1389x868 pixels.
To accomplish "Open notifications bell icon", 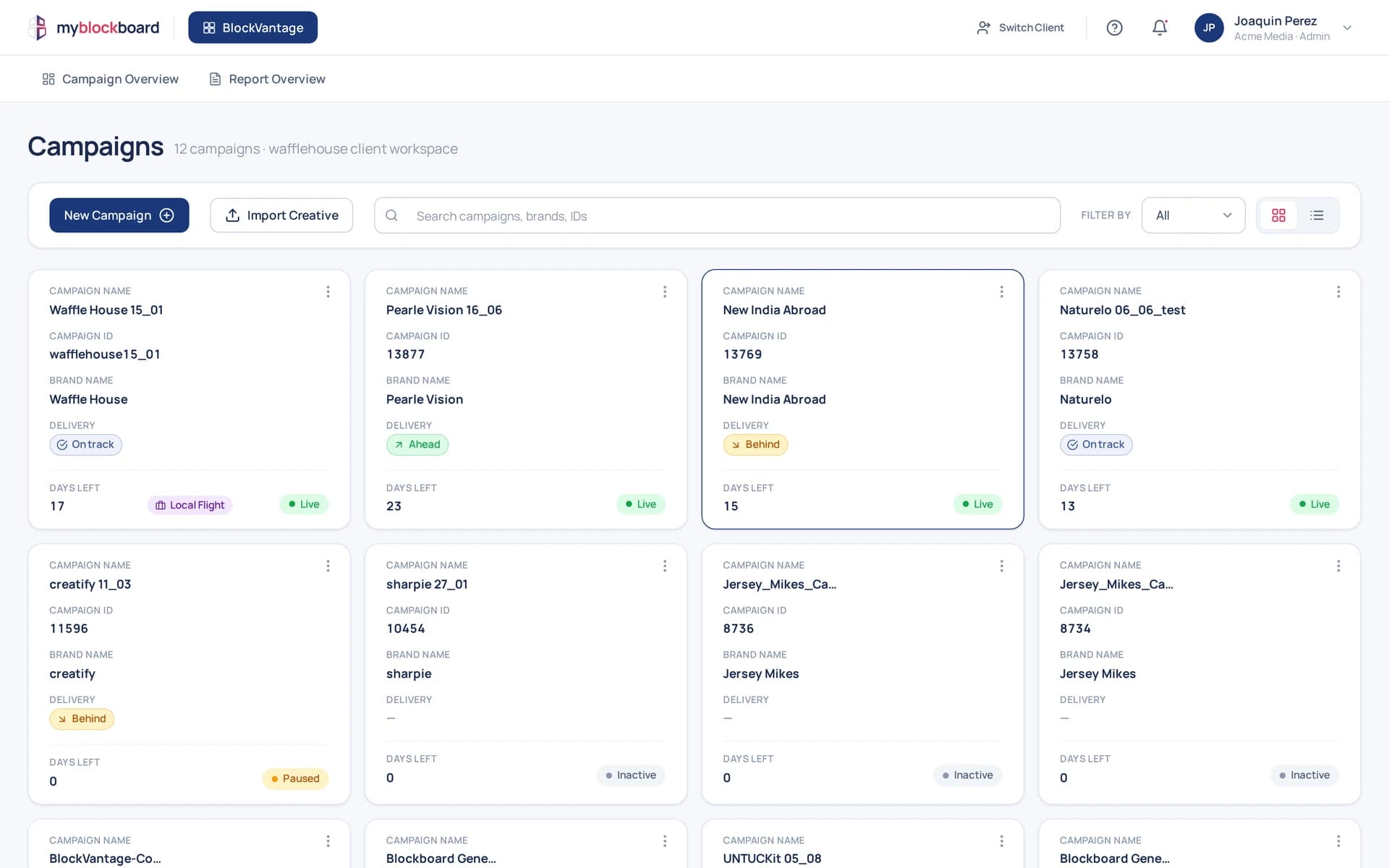I will pyautogui.click(x=1160, y=27).
